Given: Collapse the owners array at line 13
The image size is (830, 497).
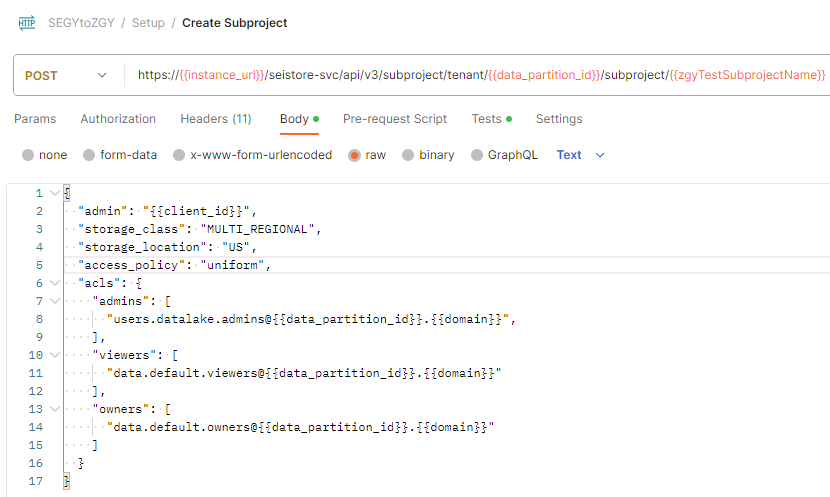Looking at the screenshot, I should [x=55, y=409].
